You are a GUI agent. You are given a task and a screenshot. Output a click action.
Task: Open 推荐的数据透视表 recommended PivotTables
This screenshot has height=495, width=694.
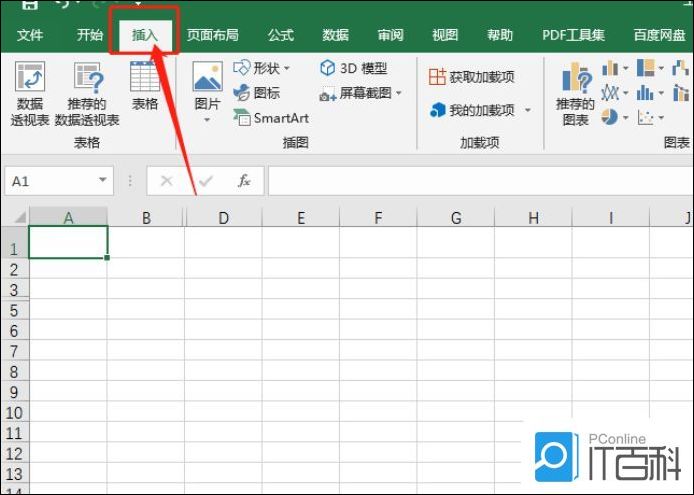pos(87,93)
